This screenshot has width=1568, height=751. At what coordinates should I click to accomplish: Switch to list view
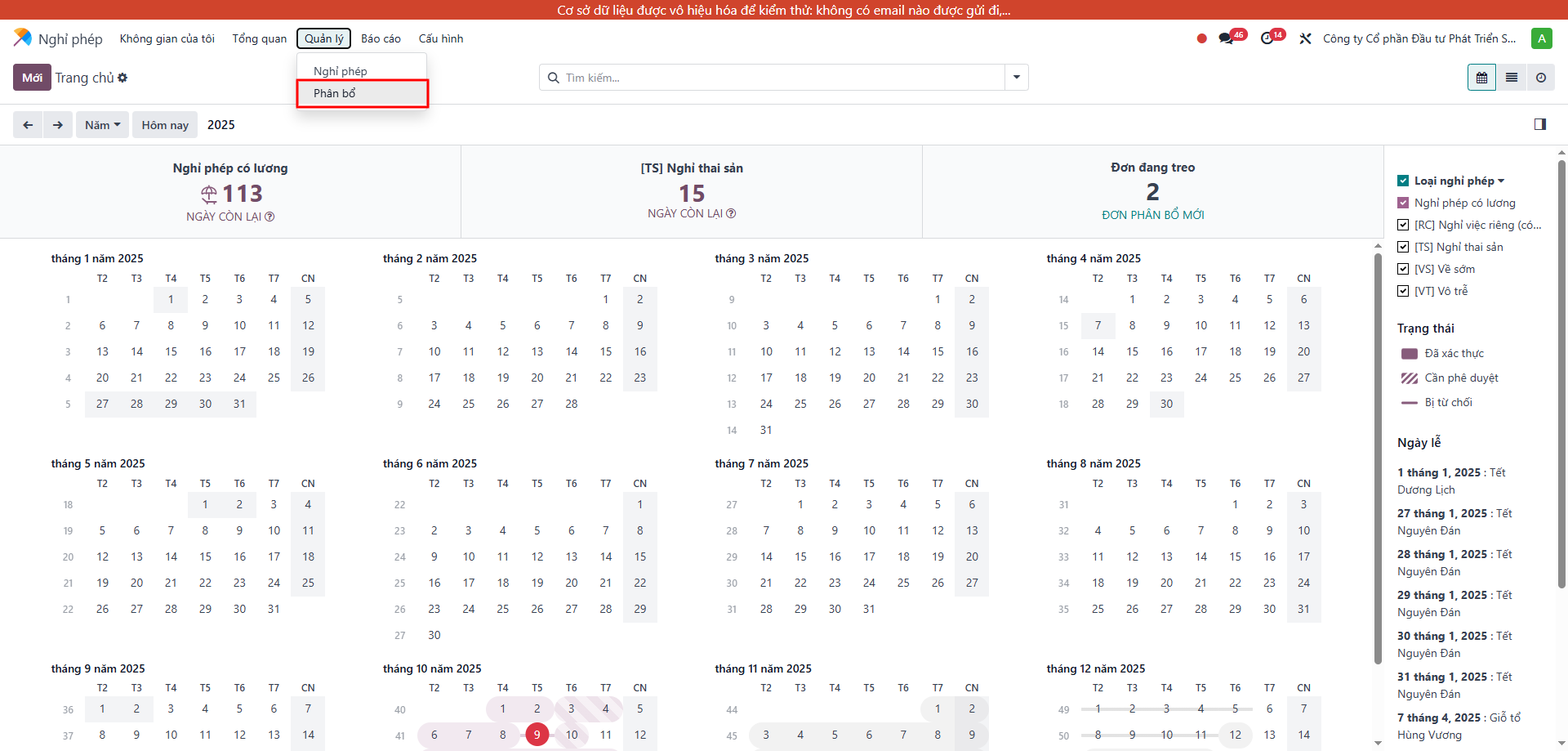coord(1512,78)
